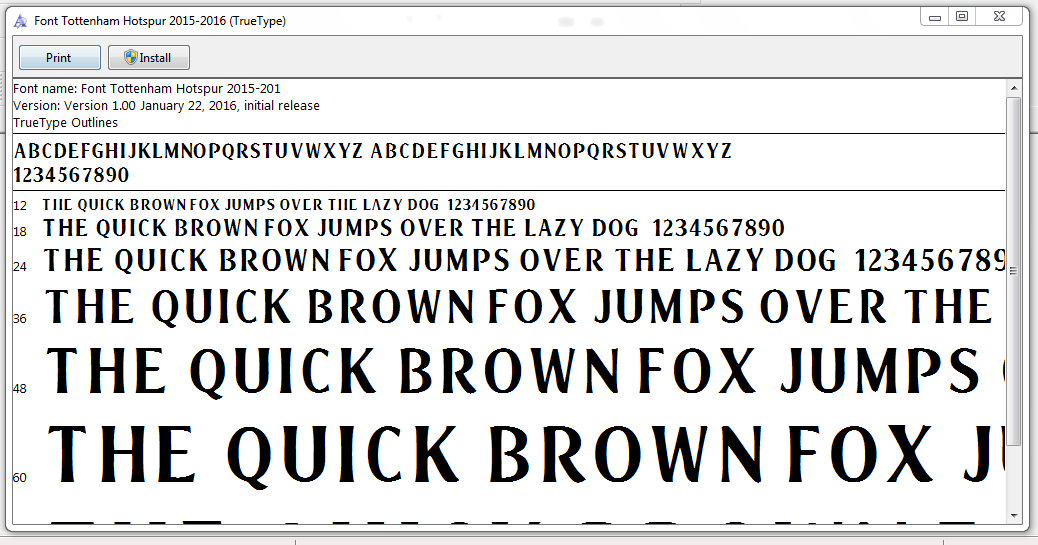Click the 36-point quick brown fox sample
Viewport: 1038px width, 545px height.
click(518, 307)
